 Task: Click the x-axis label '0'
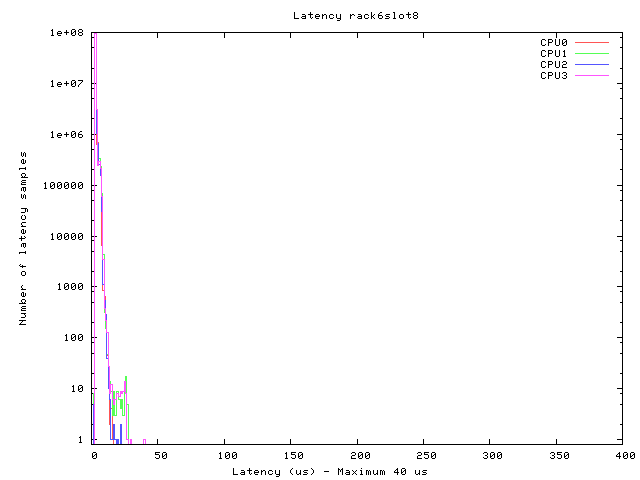click(x=94, y=456)
